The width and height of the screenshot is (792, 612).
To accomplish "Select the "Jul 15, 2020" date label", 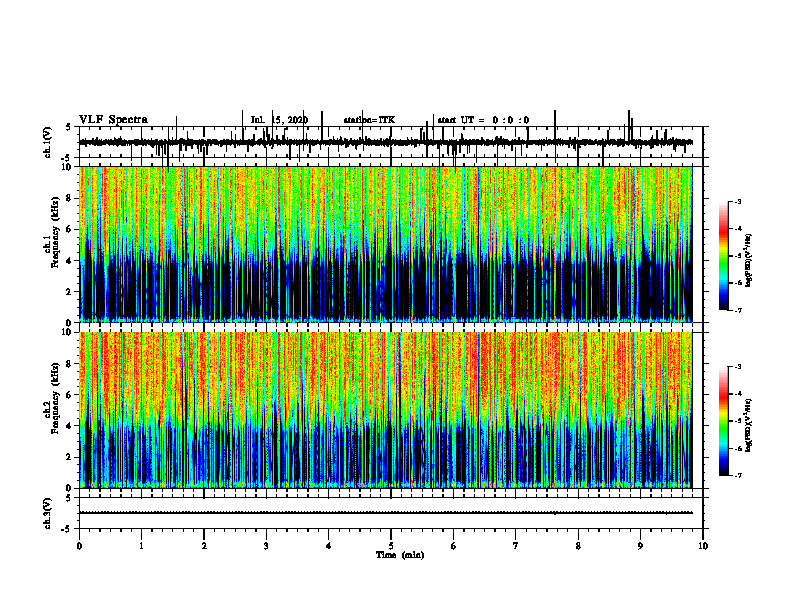I will coord(279,120).
